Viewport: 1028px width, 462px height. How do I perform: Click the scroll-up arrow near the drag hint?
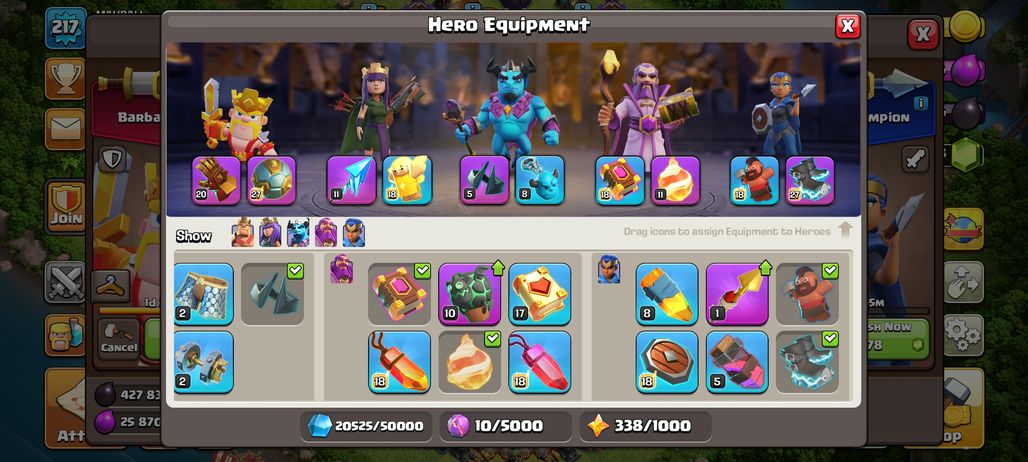coord(845,230)
